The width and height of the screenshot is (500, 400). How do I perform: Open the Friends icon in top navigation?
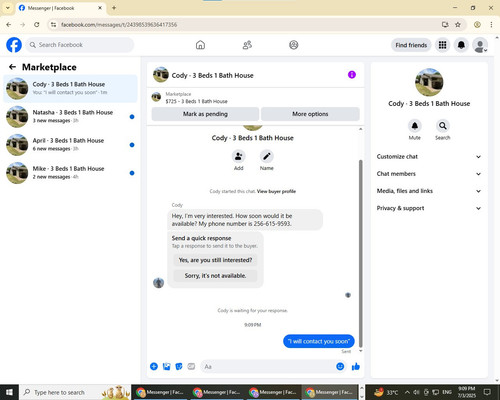click(x=247, y=45)
